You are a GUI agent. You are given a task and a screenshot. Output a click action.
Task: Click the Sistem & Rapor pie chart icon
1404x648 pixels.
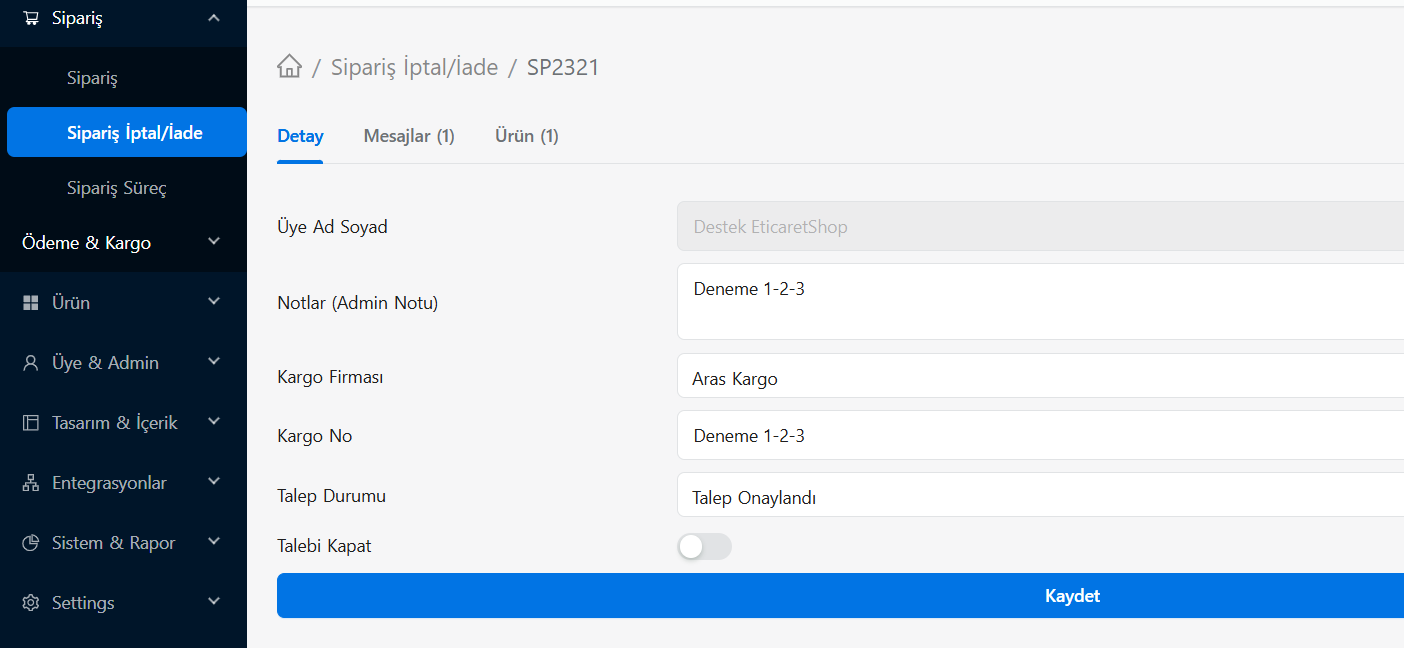(x=31, y=543)
